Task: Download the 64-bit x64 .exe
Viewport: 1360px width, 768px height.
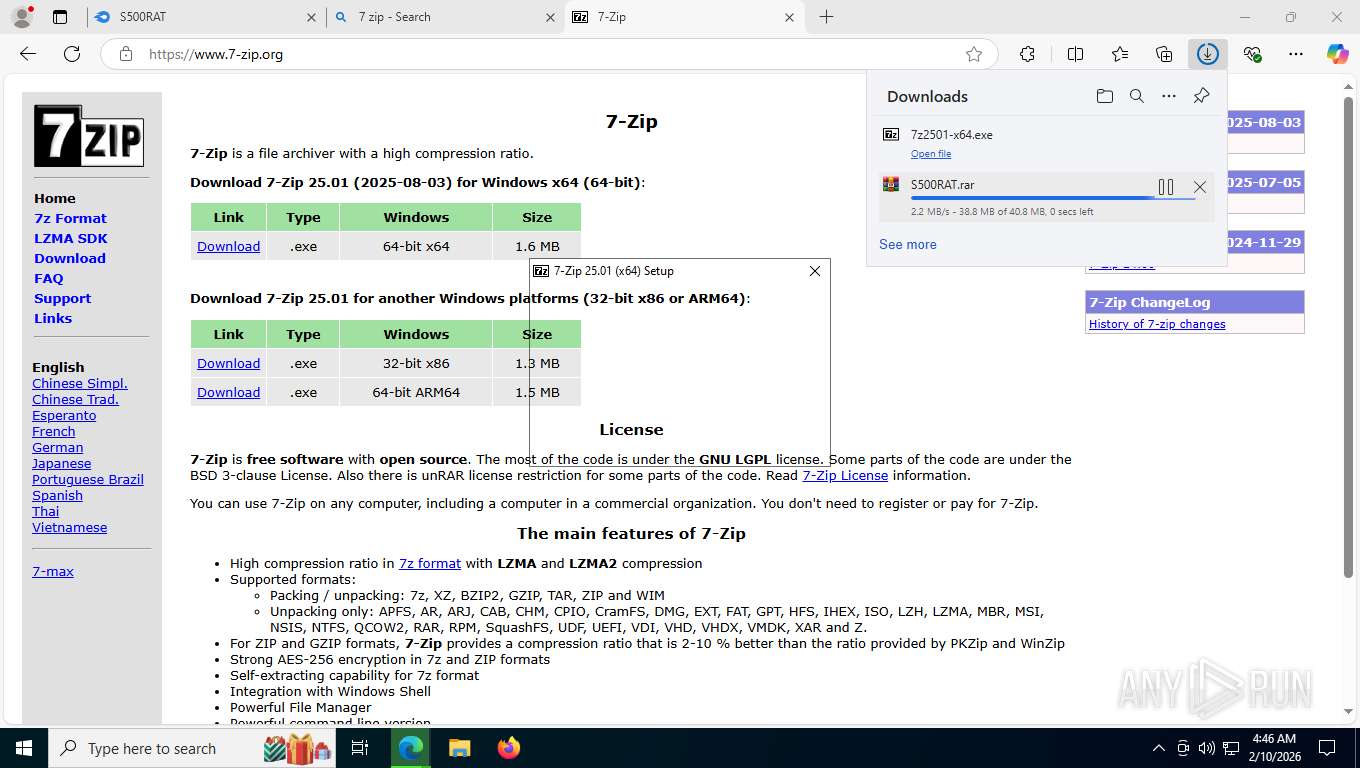Action: point(228,246)
